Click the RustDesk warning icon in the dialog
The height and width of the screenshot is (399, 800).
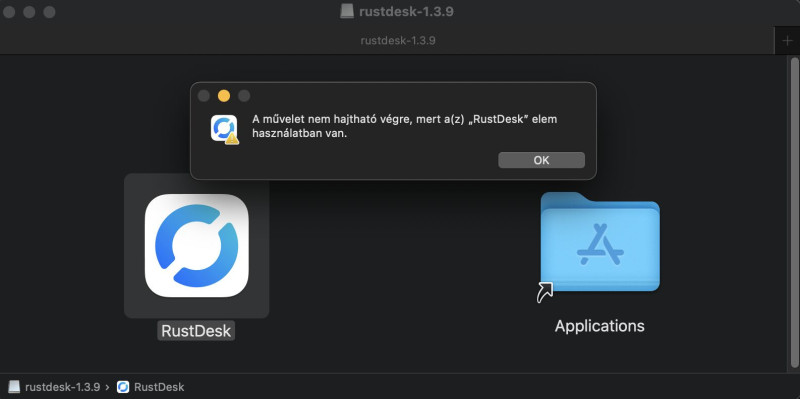[224, 129]
